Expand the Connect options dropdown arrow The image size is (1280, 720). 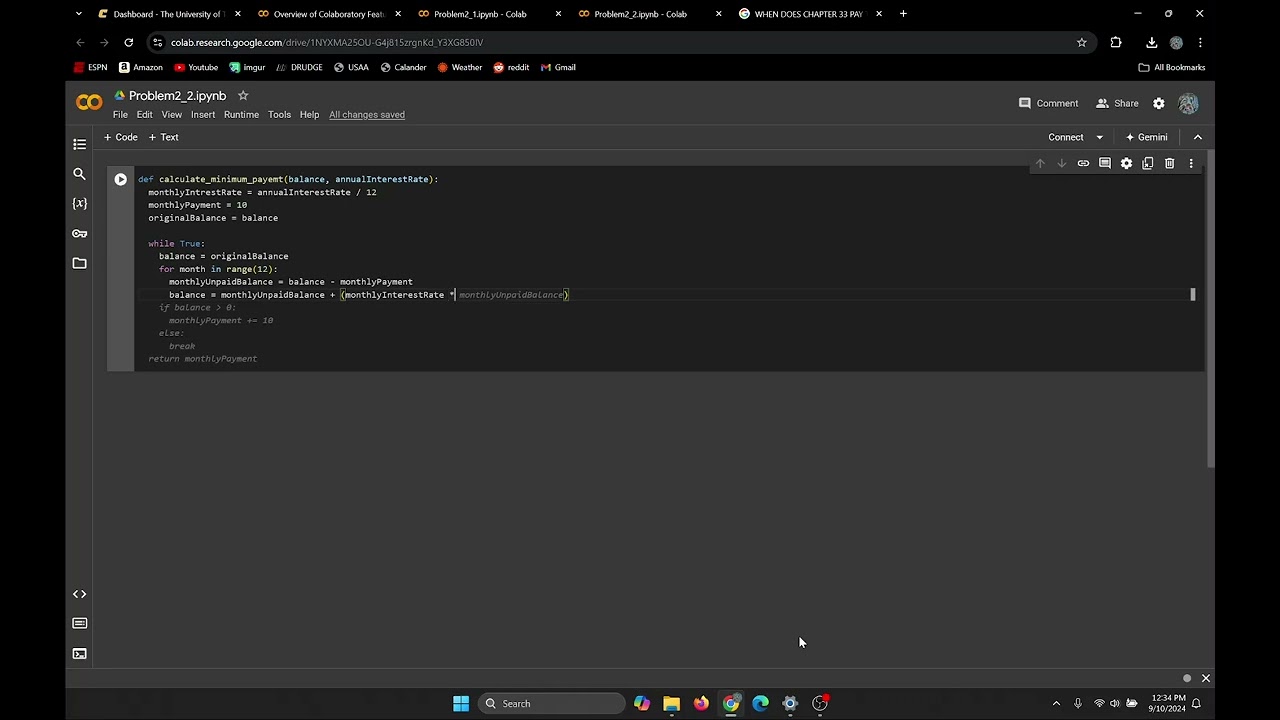coord(1099,137)
